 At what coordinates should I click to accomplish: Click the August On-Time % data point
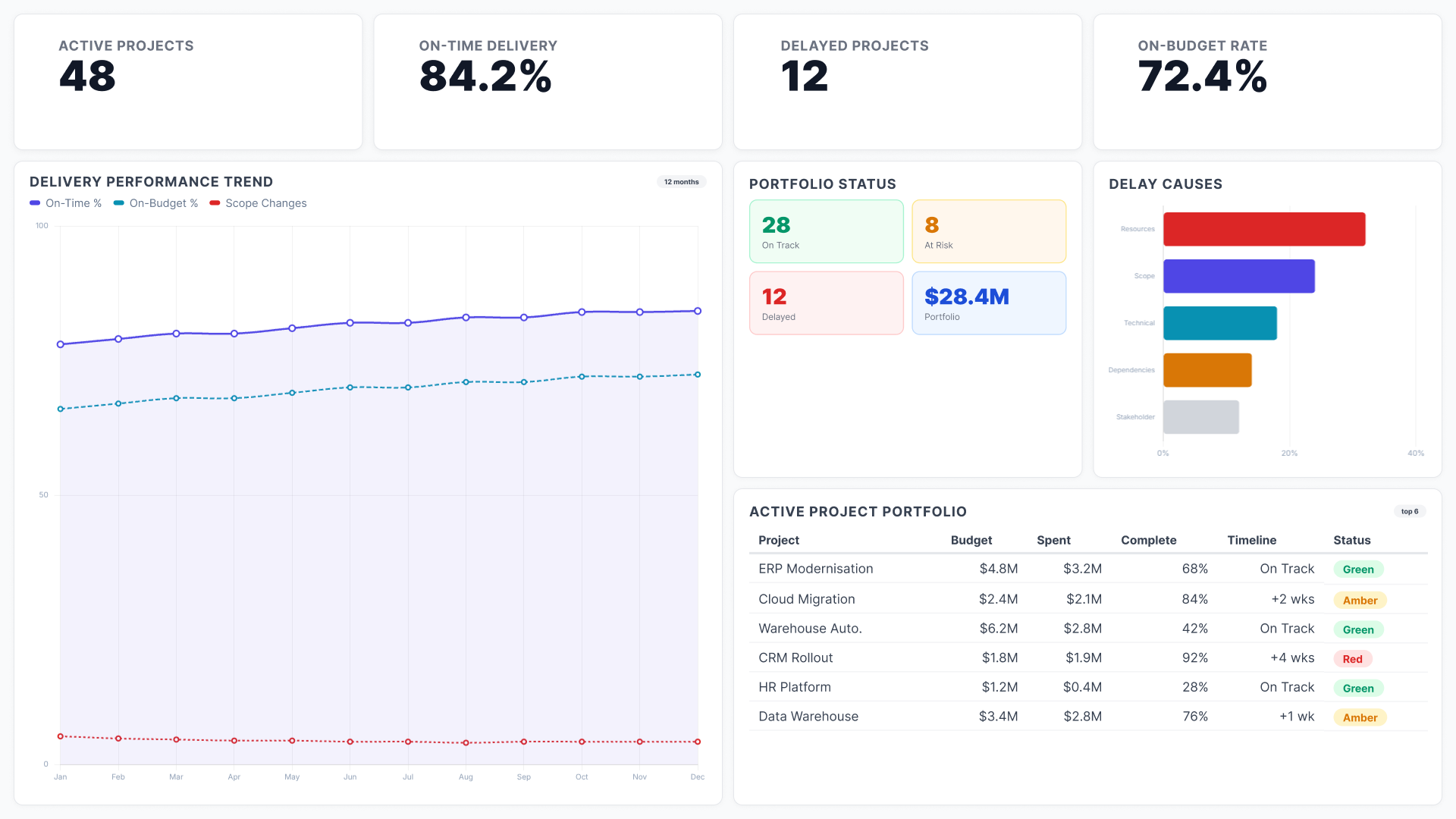click(x=466, y=318)
